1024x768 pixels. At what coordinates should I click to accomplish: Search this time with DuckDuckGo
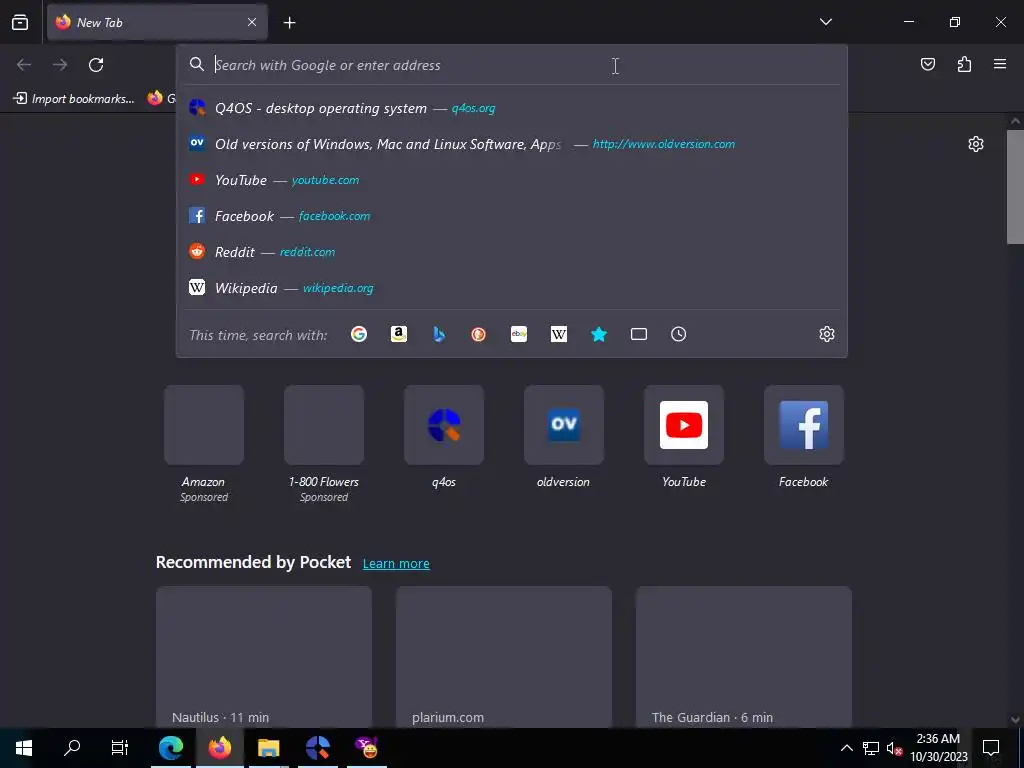[479, 334]
